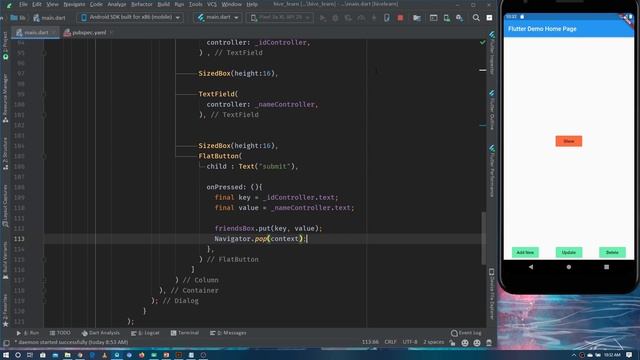
Task: Open the UTF-8 encoding selector
Action: pyautogui.click(x=410, y=342)
